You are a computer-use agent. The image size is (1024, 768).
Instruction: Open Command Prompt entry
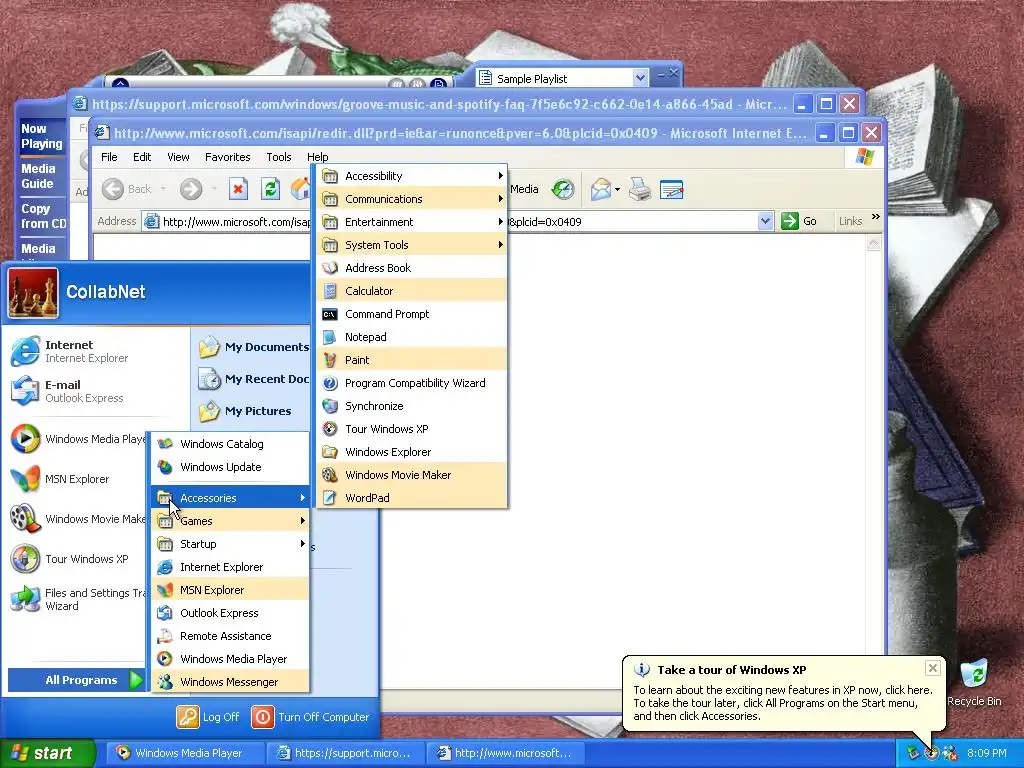click(x=411, y=314)
